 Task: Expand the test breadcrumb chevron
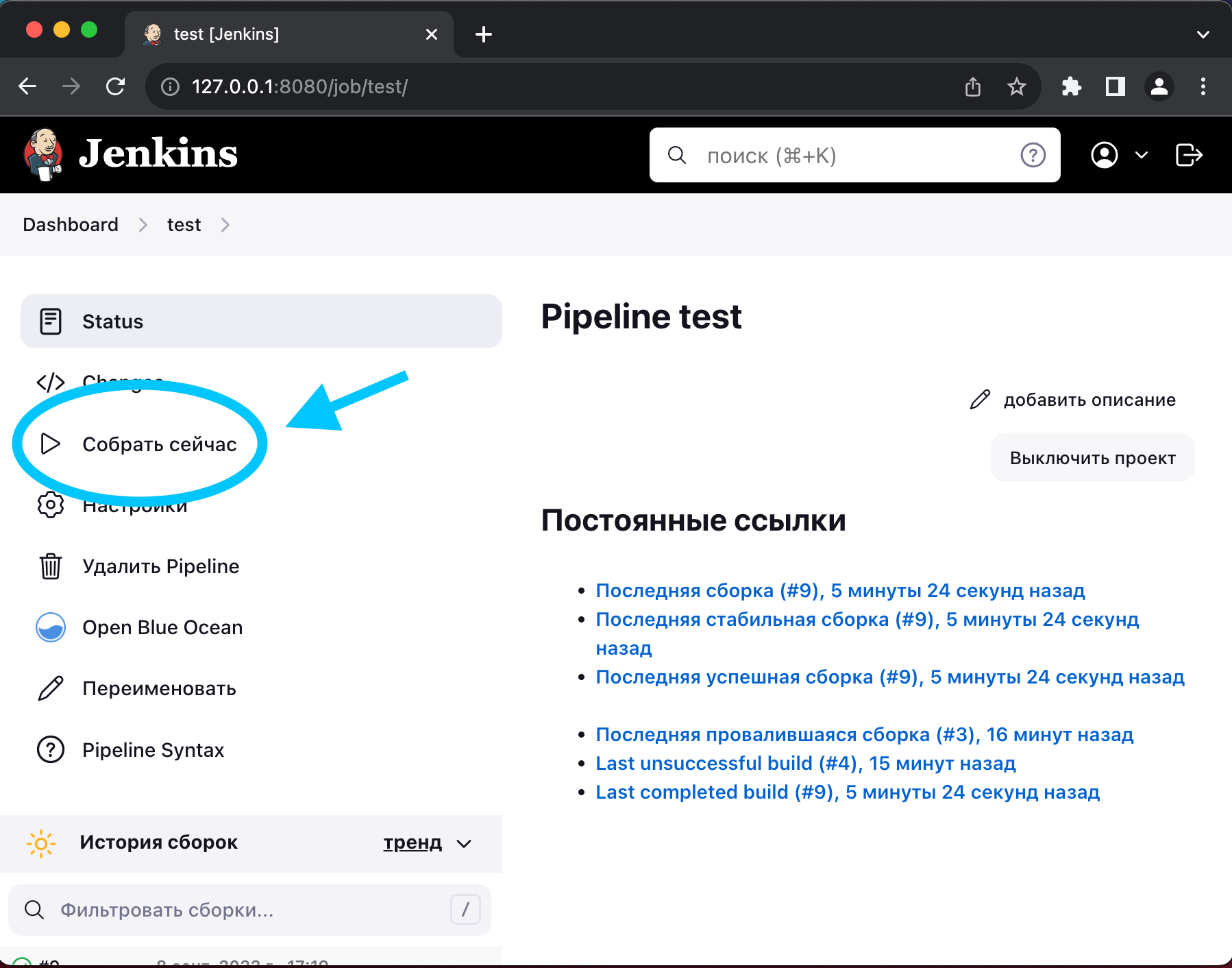click(225, 225)
